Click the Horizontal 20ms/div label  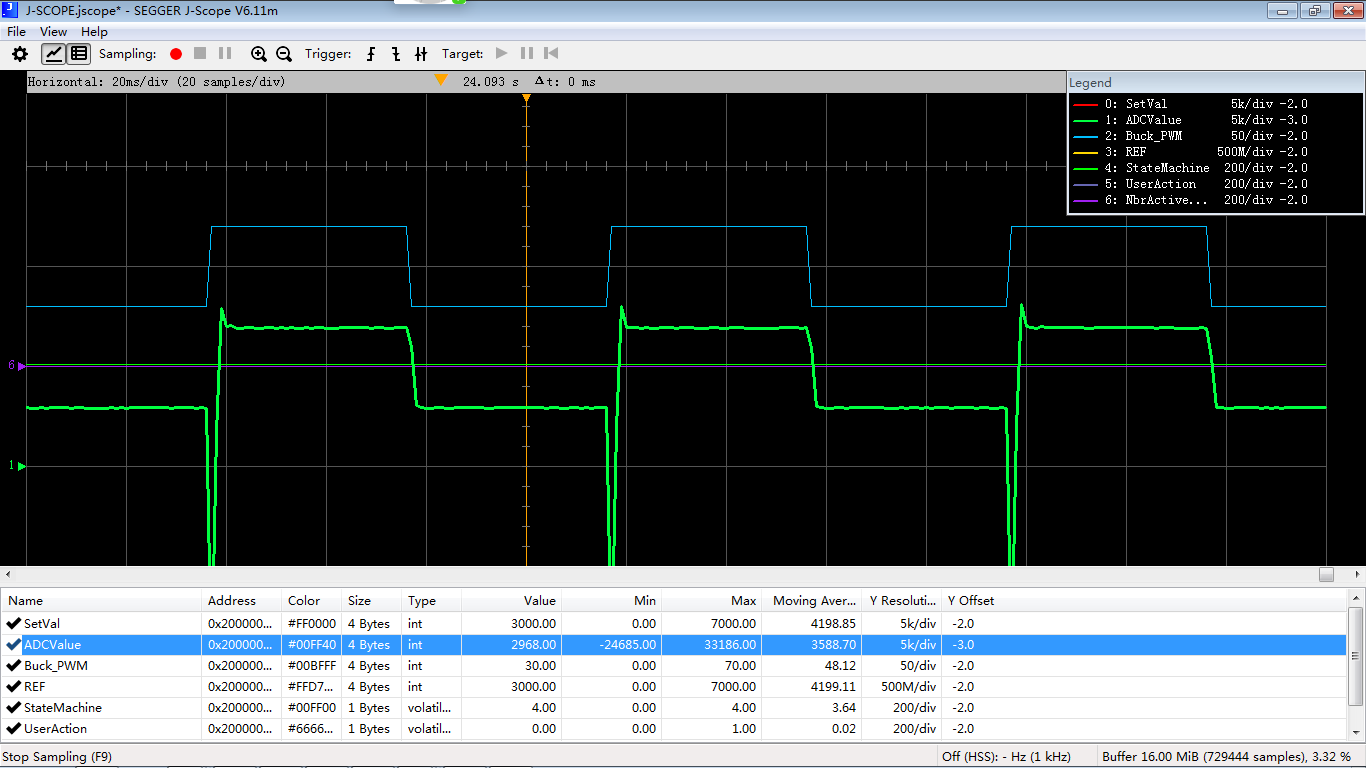pos(156,82)
